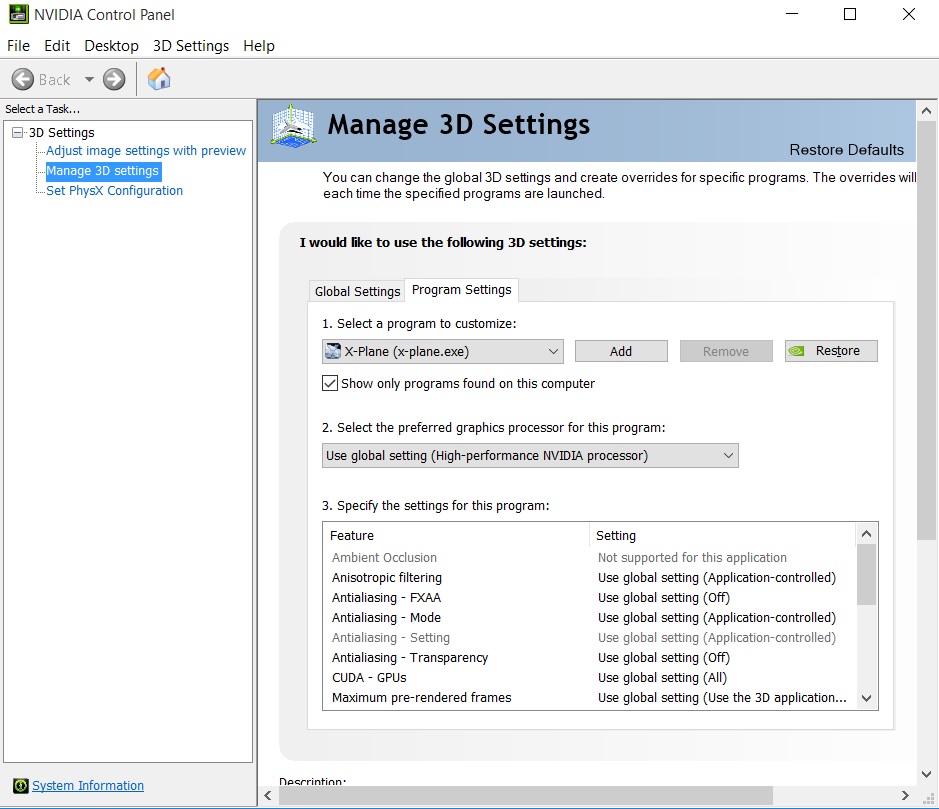Click the 'Ambient Occlusion' feature row
939x809 pixels.
[589, 557]
